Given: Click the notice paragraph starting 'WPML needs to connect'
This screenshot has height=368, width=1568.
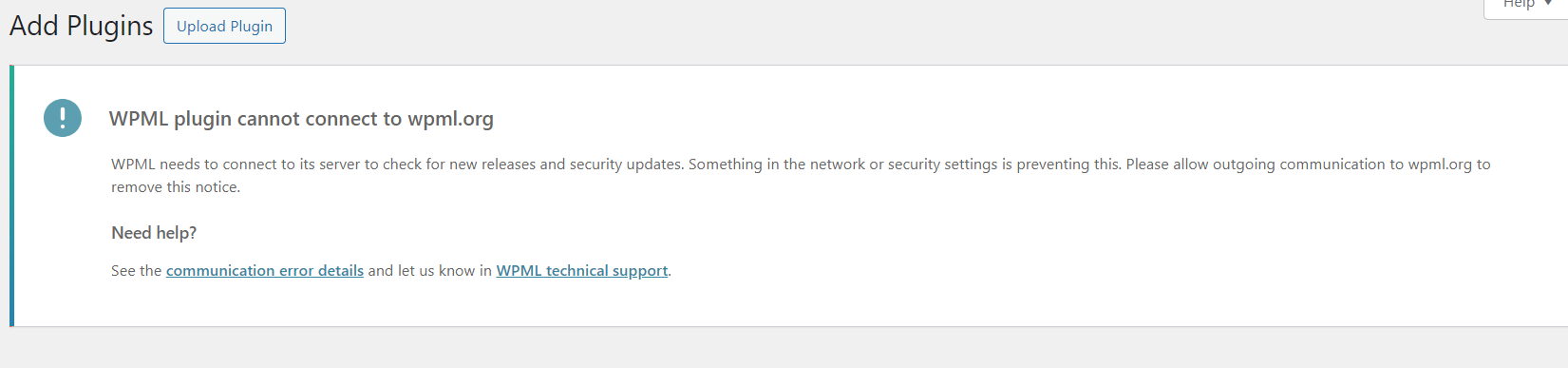Looking at the screenshot, I should click(x=801, y=176).
